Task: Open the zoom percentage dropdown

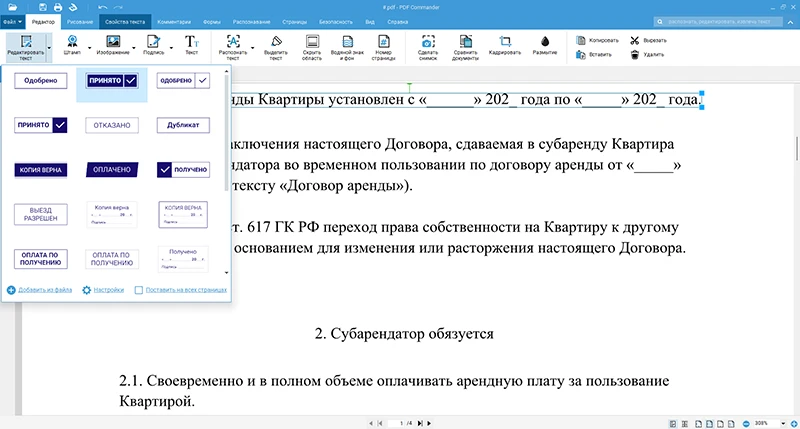Action: coord(783,423)
